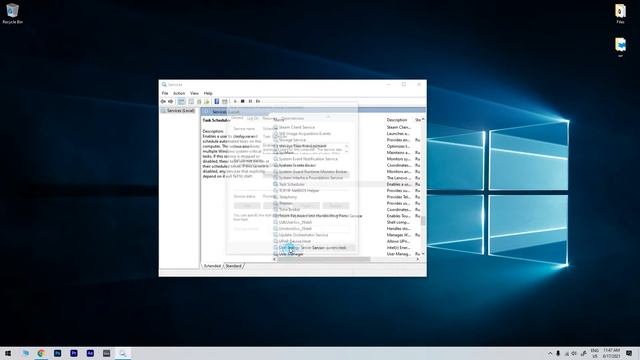The width and height of the screenshot is (640, 360).
Task: Open the File menu
Action: coord(165,93)
